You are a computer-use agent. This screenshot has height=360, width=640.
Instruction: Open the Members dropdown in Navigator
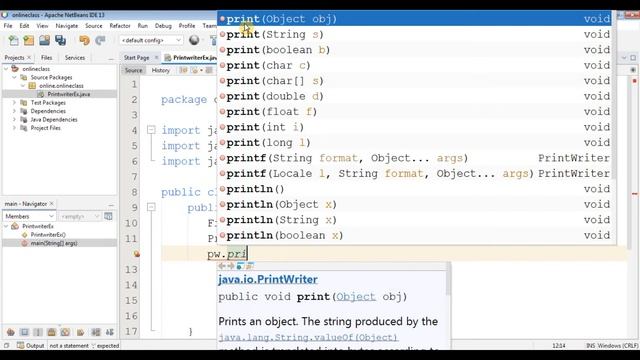click(x=29, y=216)
